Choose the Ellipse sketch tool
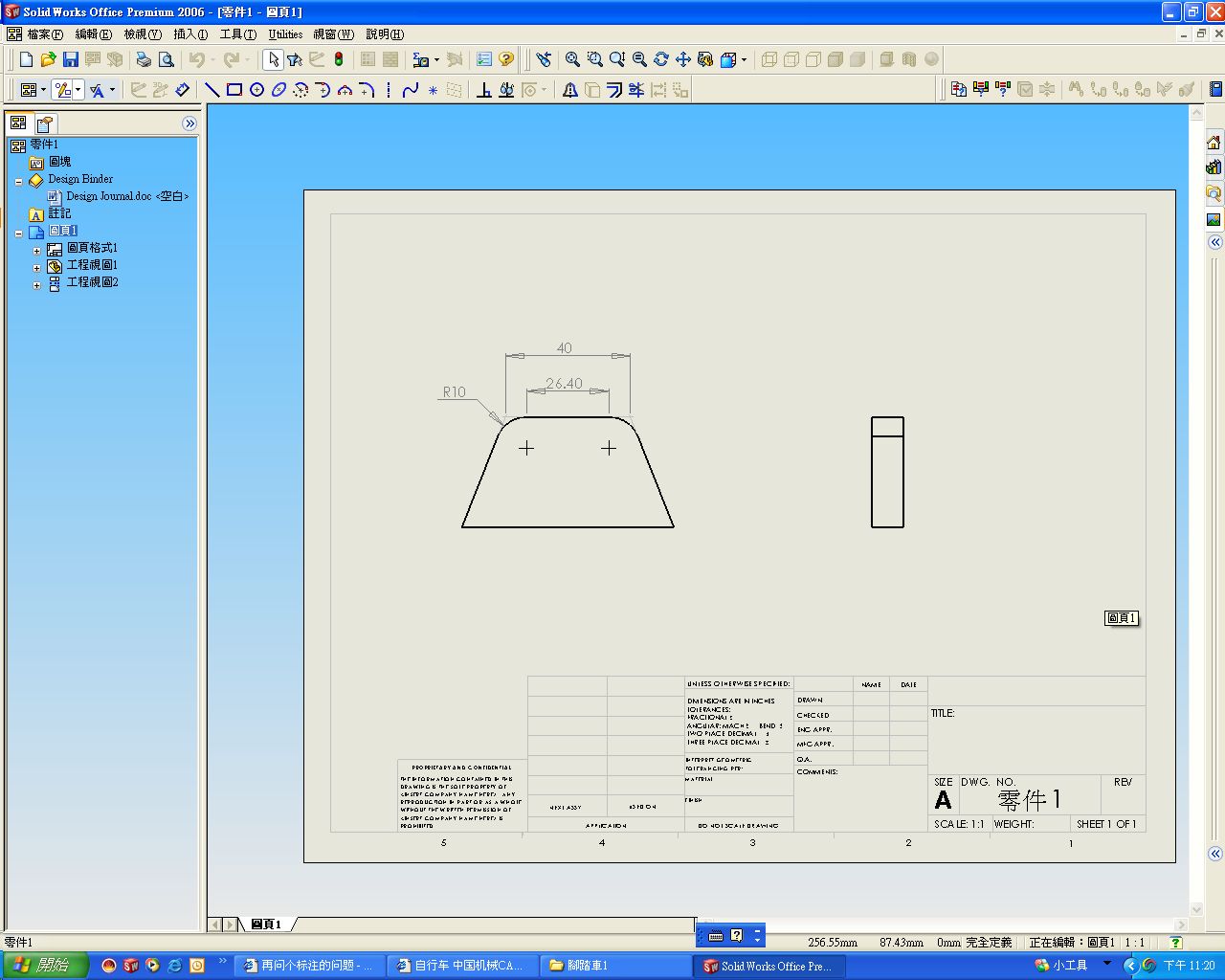The height and width of the screenshot is (980, 1225). click(x=278, y=90)
